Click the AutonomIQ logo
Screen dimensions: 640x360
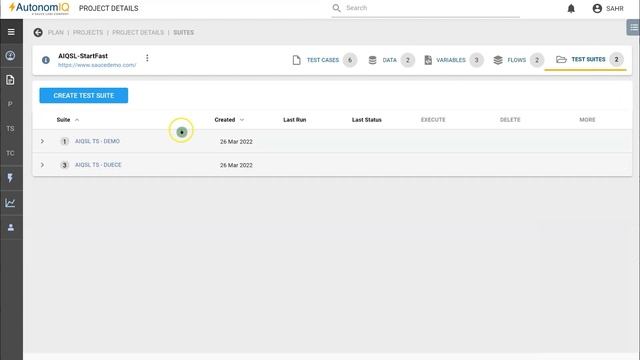point(39,8)
